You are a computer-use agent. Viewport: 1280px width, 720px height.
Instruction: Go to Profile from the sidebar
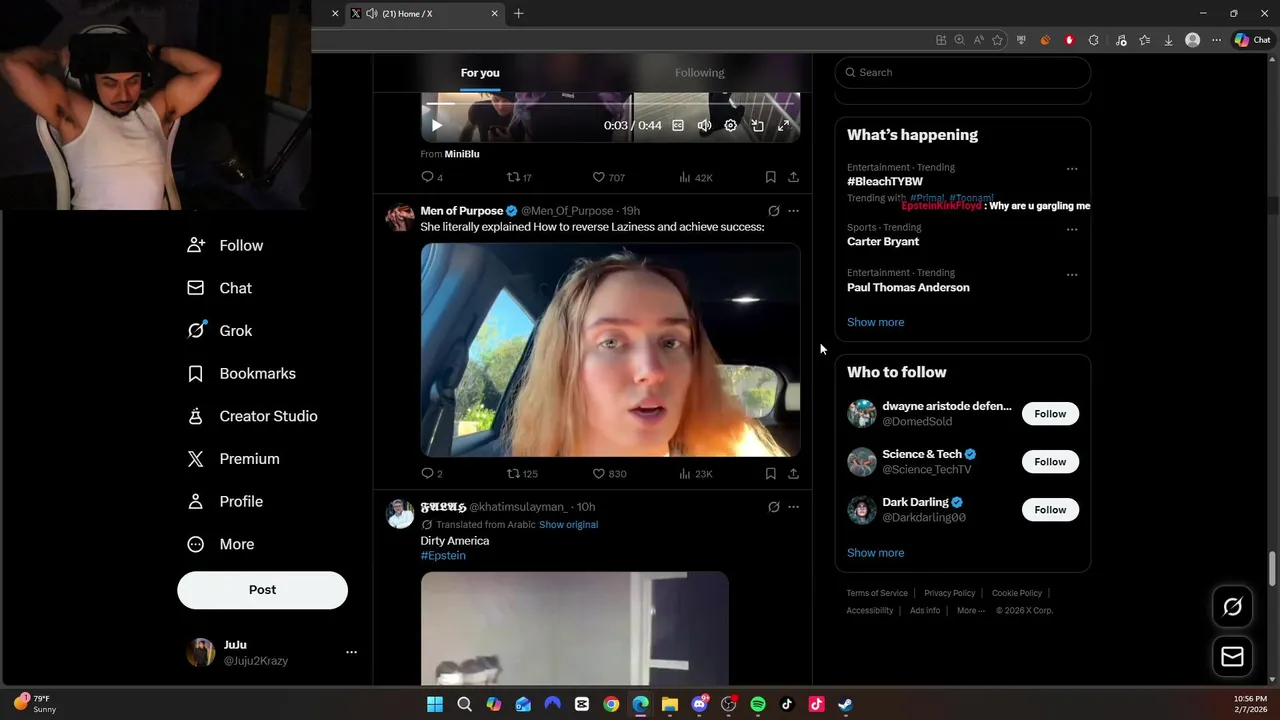[x=225, y=501]
